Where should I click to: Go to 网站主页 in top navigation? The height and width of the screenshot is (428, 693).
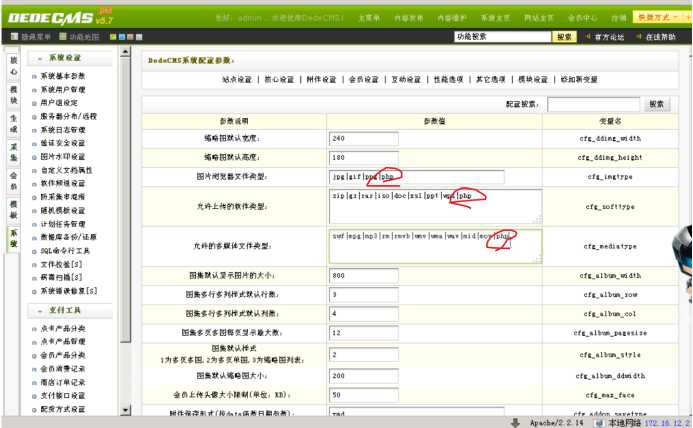[x=539, y=18]
